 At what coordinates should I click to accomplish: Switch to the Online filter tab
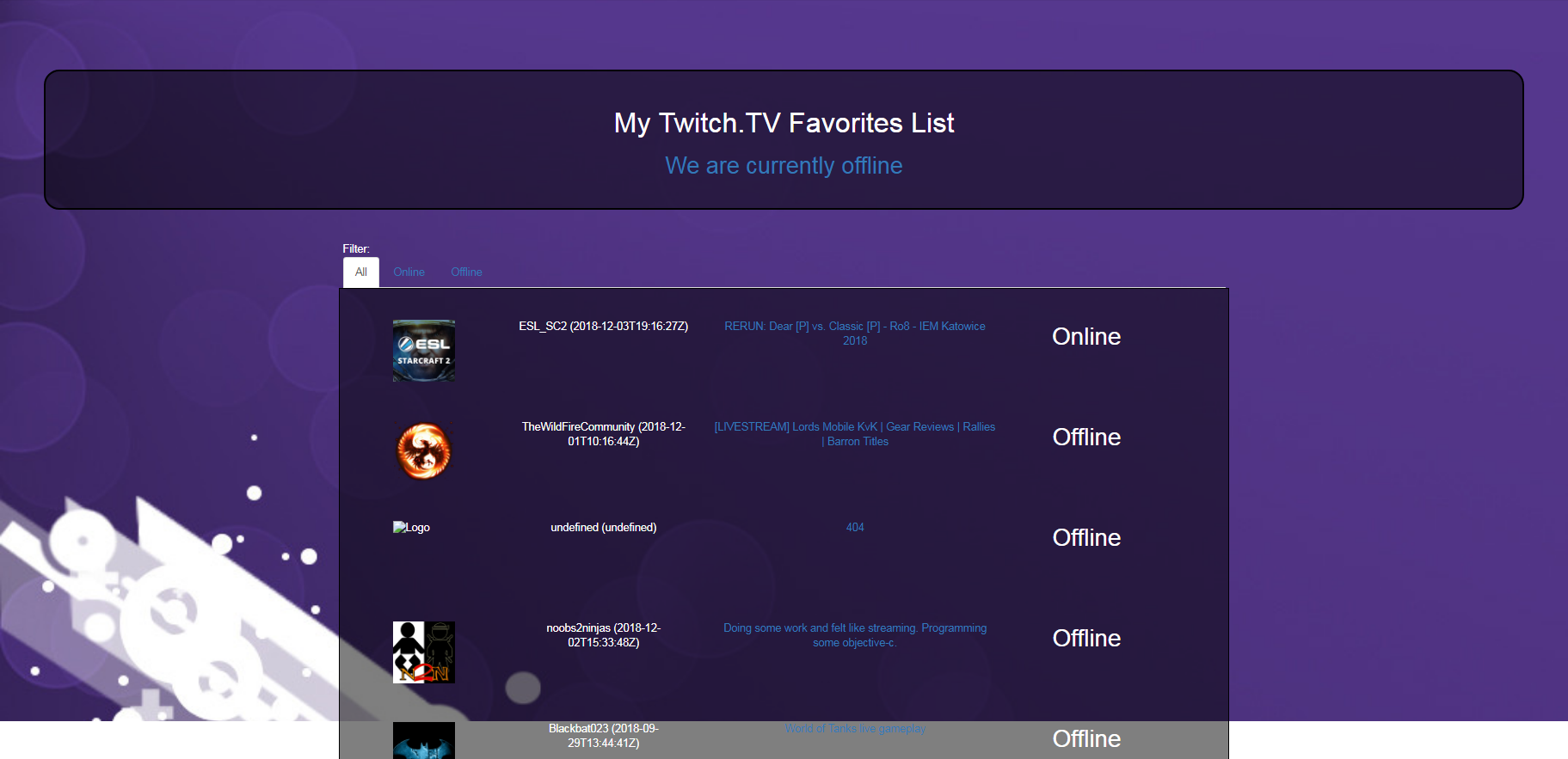click(x=409, y=272)
